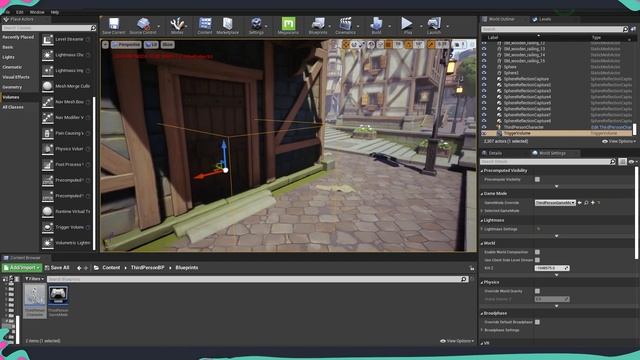Select the Nav Mesh Bounds volume icon
The image size is (640, 360).
coord(47,102)
